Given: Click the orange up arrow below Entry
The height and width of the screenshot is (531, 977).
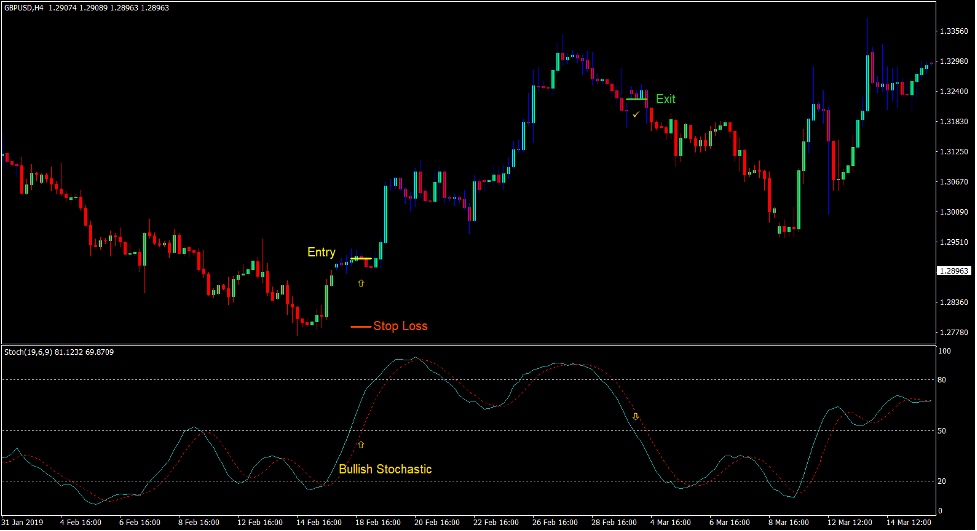Looking at the screenshot, I should point(361,284).
